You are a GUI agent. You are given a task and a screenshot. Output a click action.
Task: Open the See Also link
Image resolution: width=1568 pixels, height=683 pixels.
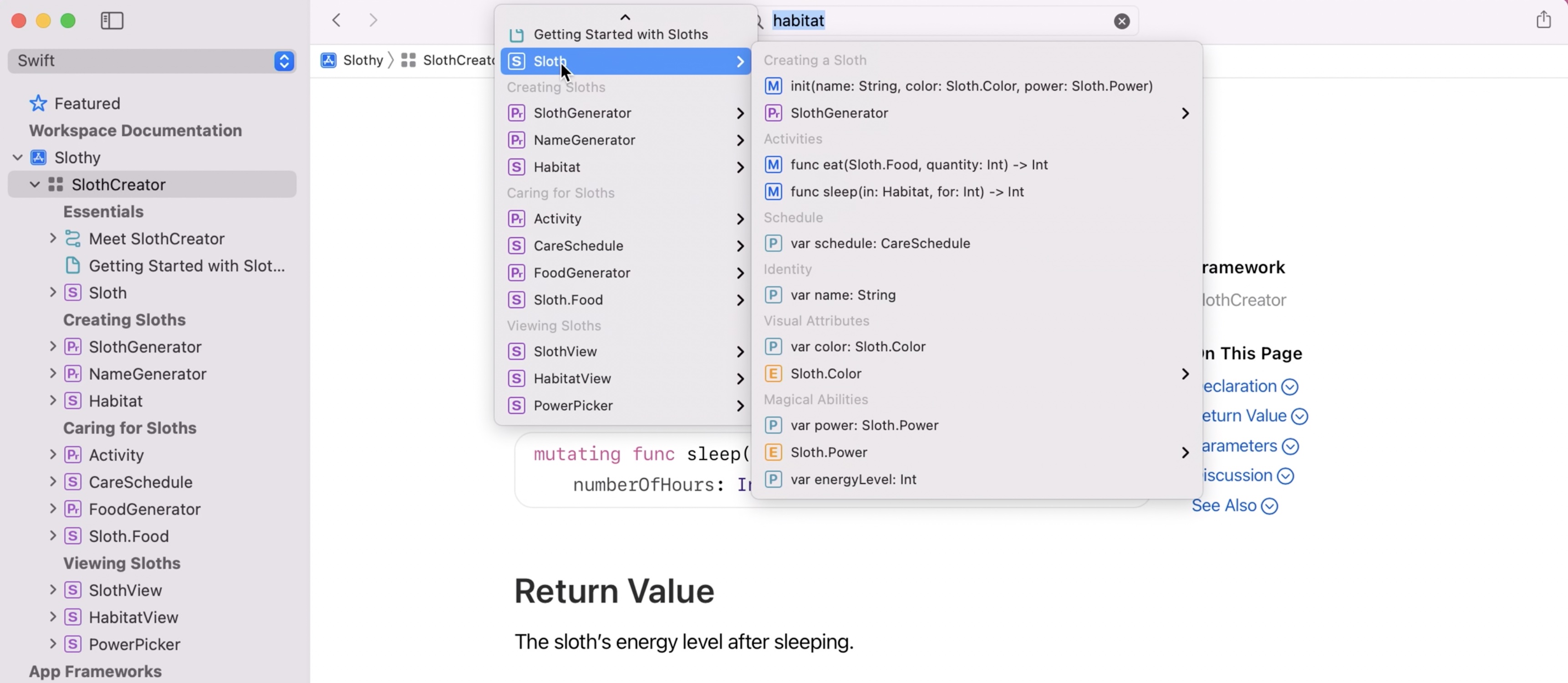click(x=1224, y=505)
